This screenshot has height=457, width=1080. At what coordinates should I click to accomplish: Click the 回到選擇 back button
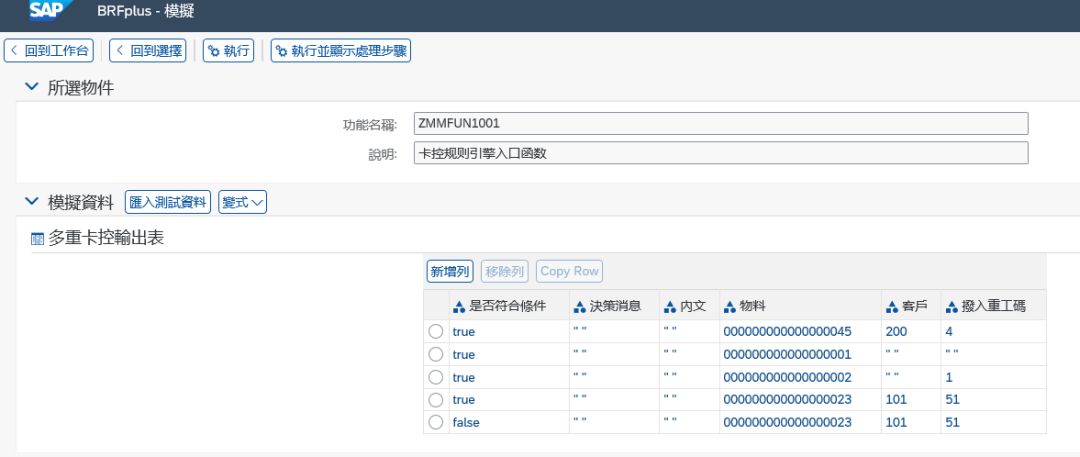click(148, 51)
